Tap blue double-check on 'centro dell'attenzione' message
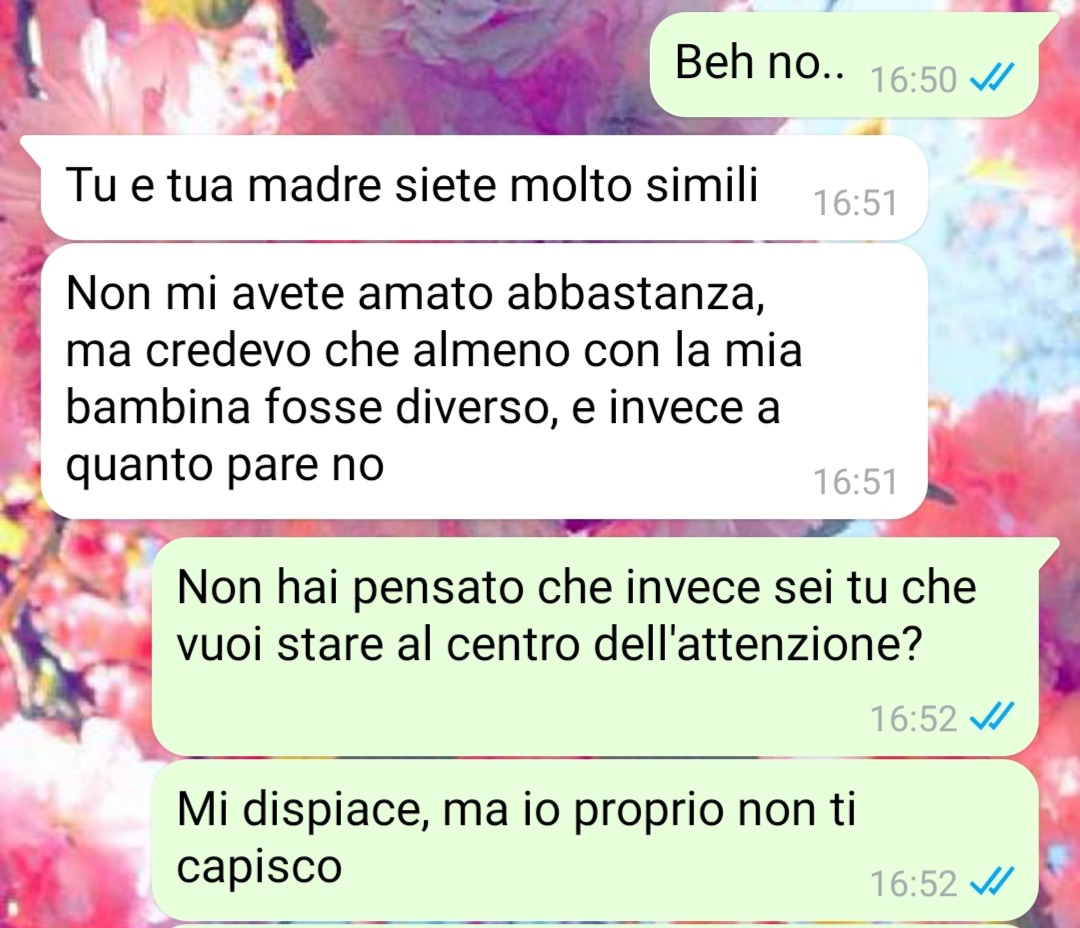The height and width of the screenshot is (928, 1080). coord(991,716)
